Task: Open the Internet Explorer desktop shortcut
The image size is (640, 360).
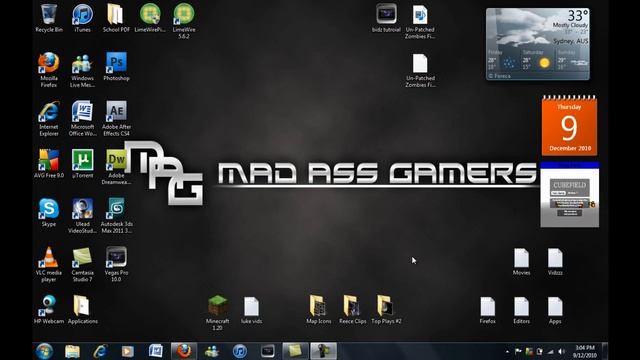Action: [49, 118]
